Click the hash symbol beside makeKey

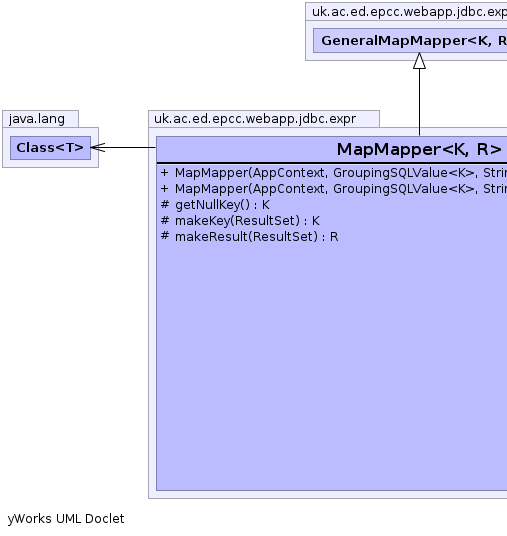(x=165, y=220)
